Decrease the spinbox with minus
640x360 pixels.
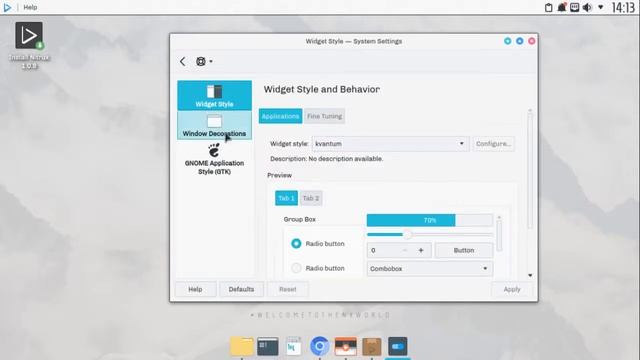point(404,250)
